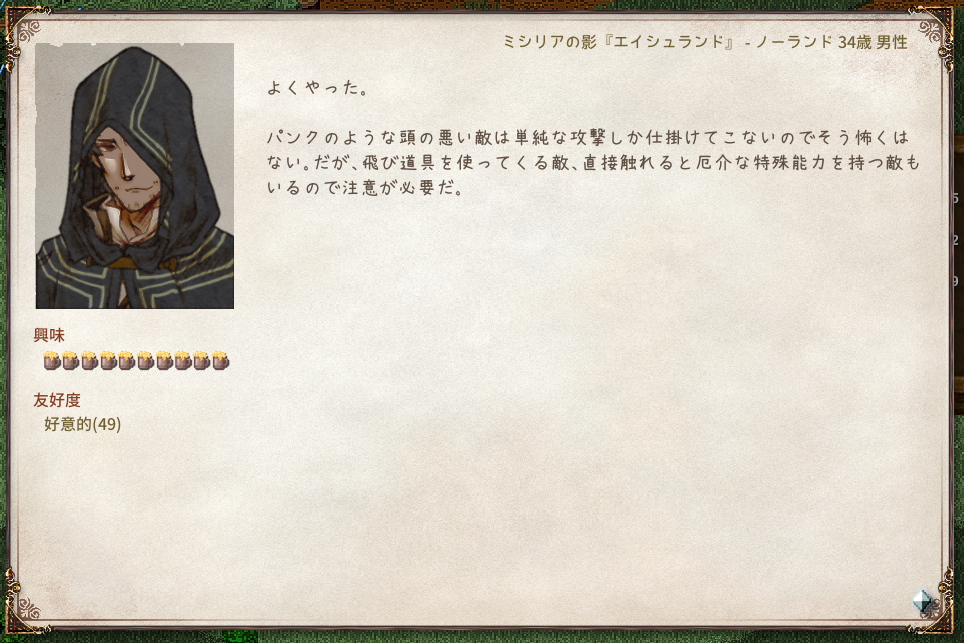Click the first beer mug in 興味 row

52,360
